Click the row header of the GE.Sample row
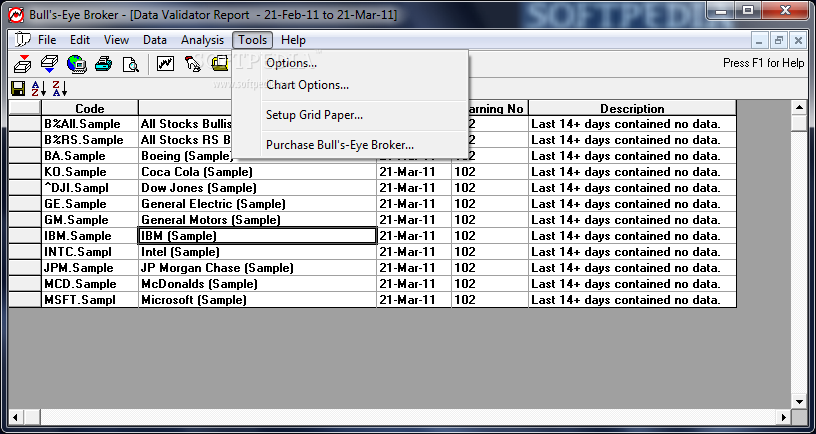 (25, 204)
